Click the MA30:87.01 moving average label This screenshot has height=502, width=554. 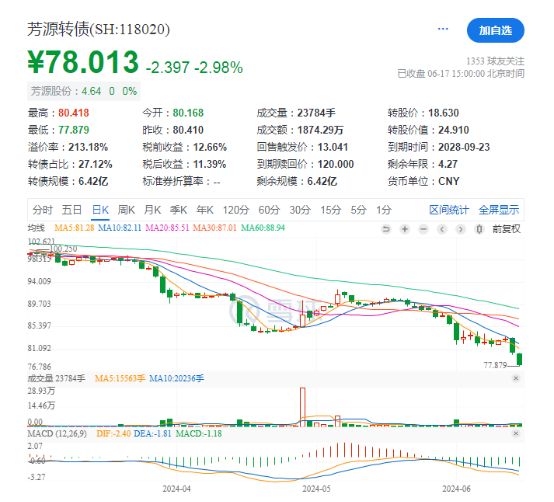(214, 228)
